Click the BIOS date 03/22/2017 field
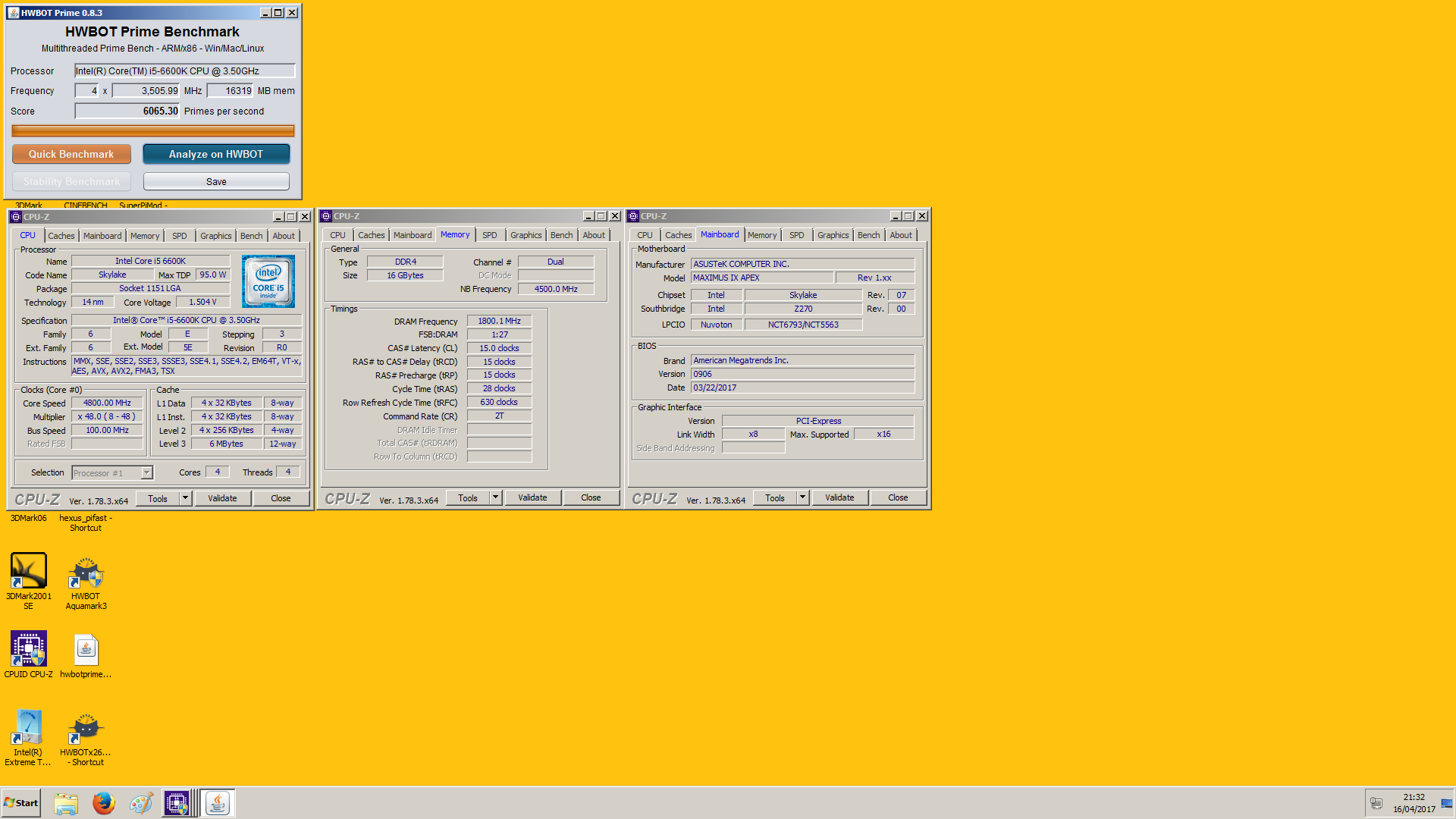Image resolution: width=1456 pixels, height=819 pixels. [x=803, y=388]
